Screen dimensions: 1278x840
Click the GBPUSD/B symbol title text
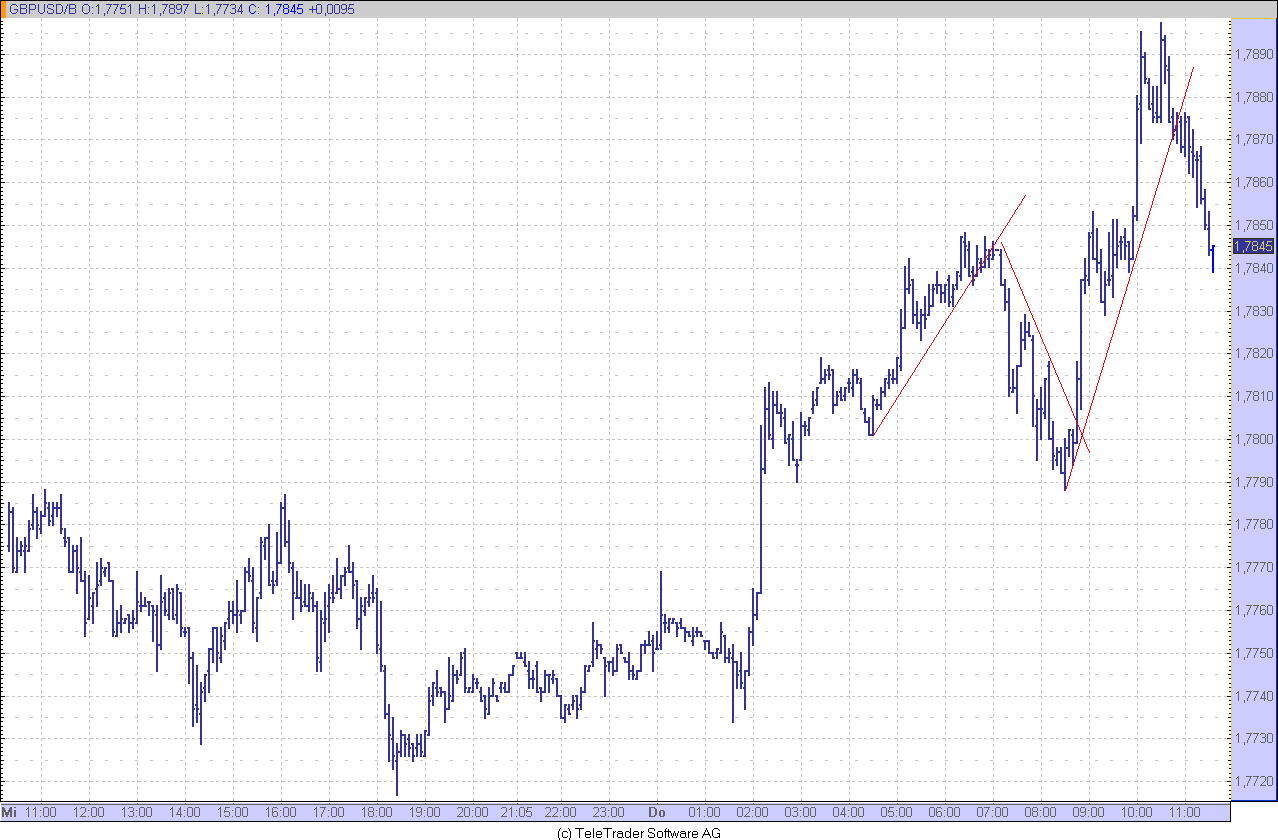pyautogui.click(x=42, y=9)
